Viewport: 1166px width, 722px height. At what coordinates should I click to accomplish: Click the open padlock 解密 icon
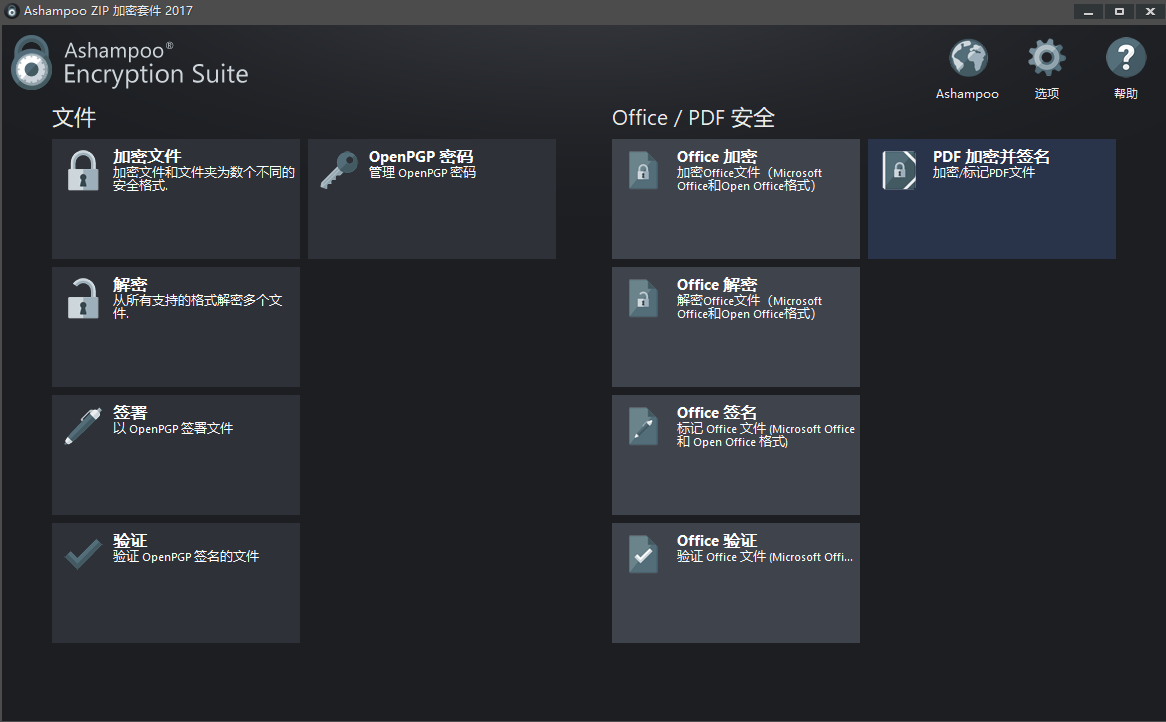coord(83,298)
